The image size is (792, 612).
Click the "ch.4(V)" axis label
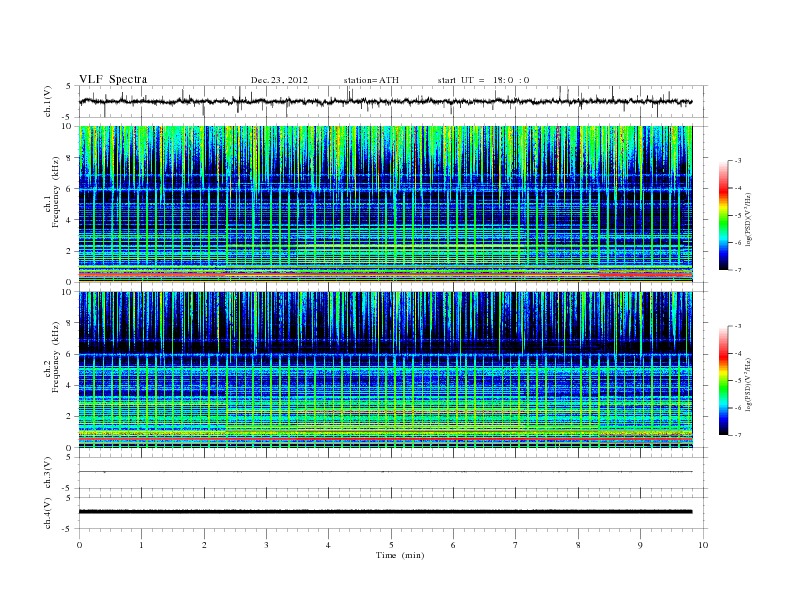(x=48, y=513)
